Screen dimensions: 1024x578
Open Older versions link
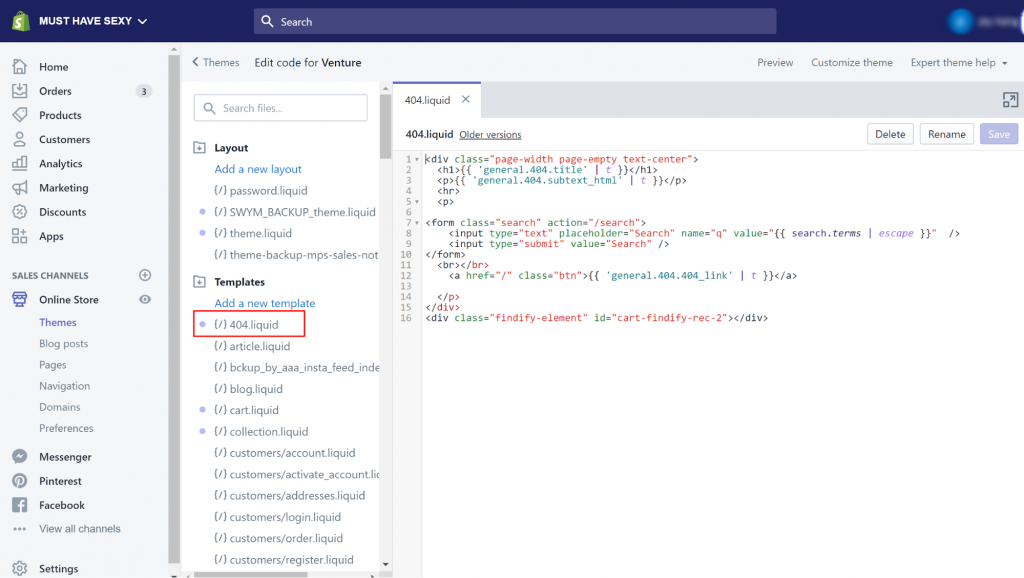tap(490, 135)
